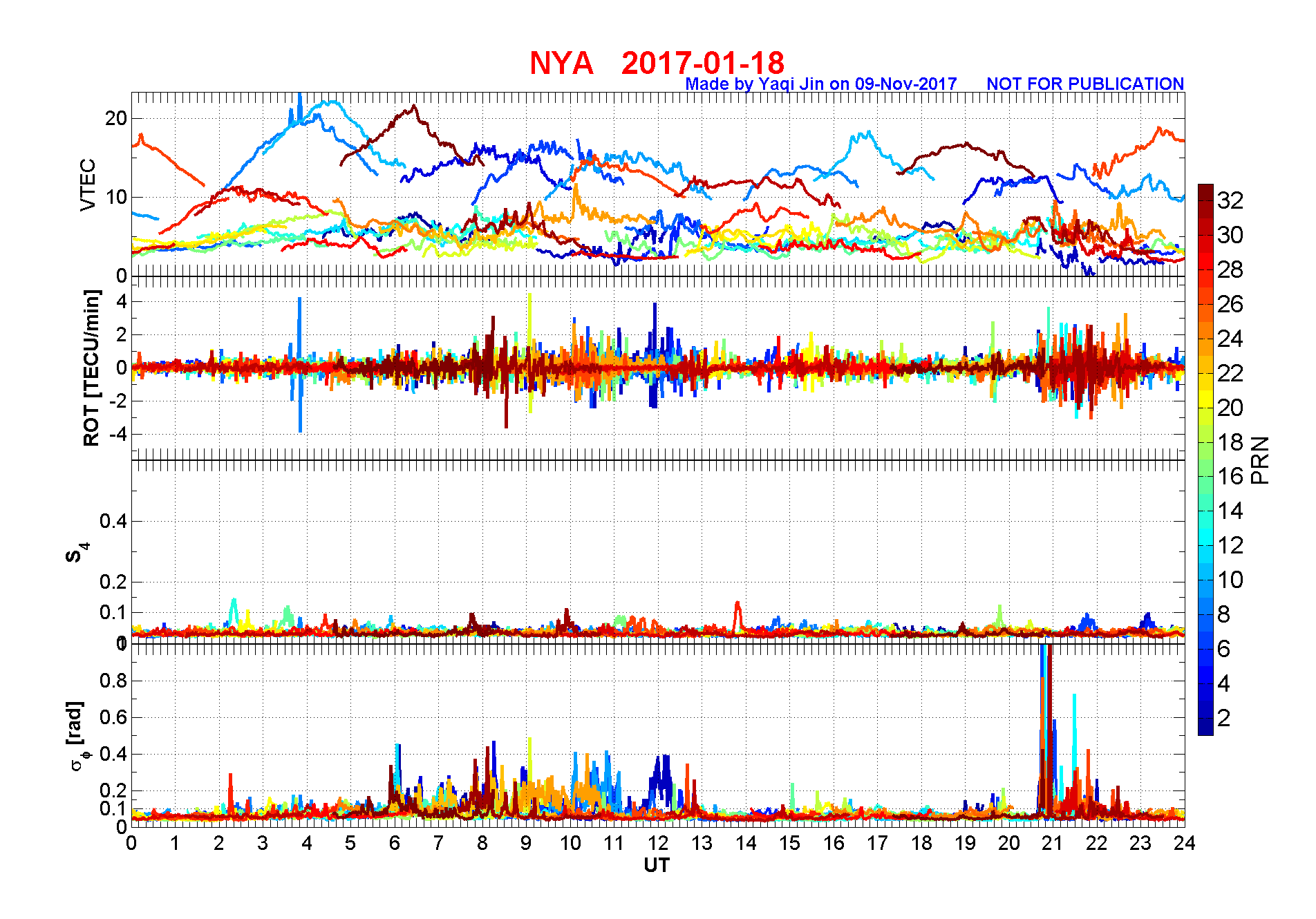Click sigma phi tick label 0.8
Viewport: 1316px width, 919px height.
click(113, 681)
